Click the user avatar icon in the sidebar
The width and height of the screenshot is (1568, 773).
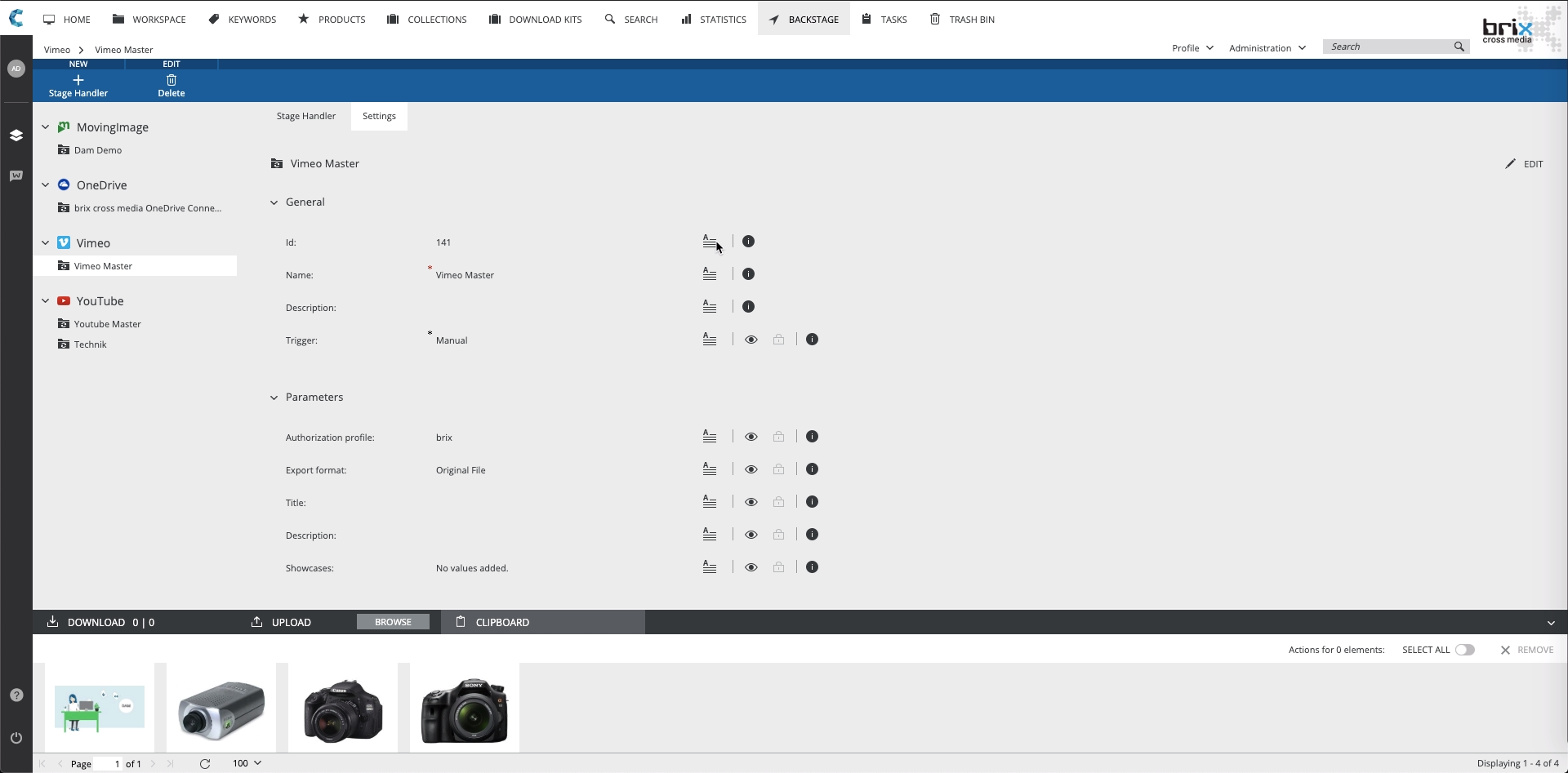[x=16, y=69]
